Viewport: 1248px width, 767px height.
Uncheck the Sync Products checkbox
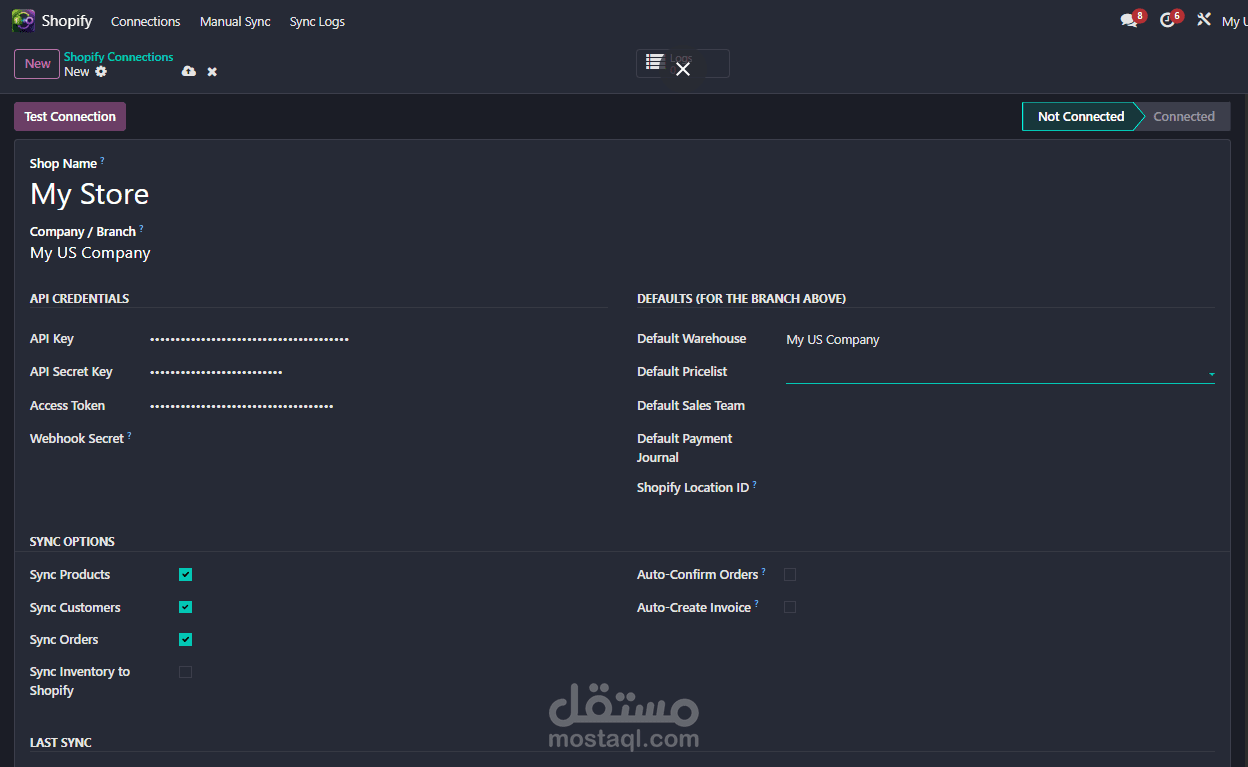tap(185, 575)
